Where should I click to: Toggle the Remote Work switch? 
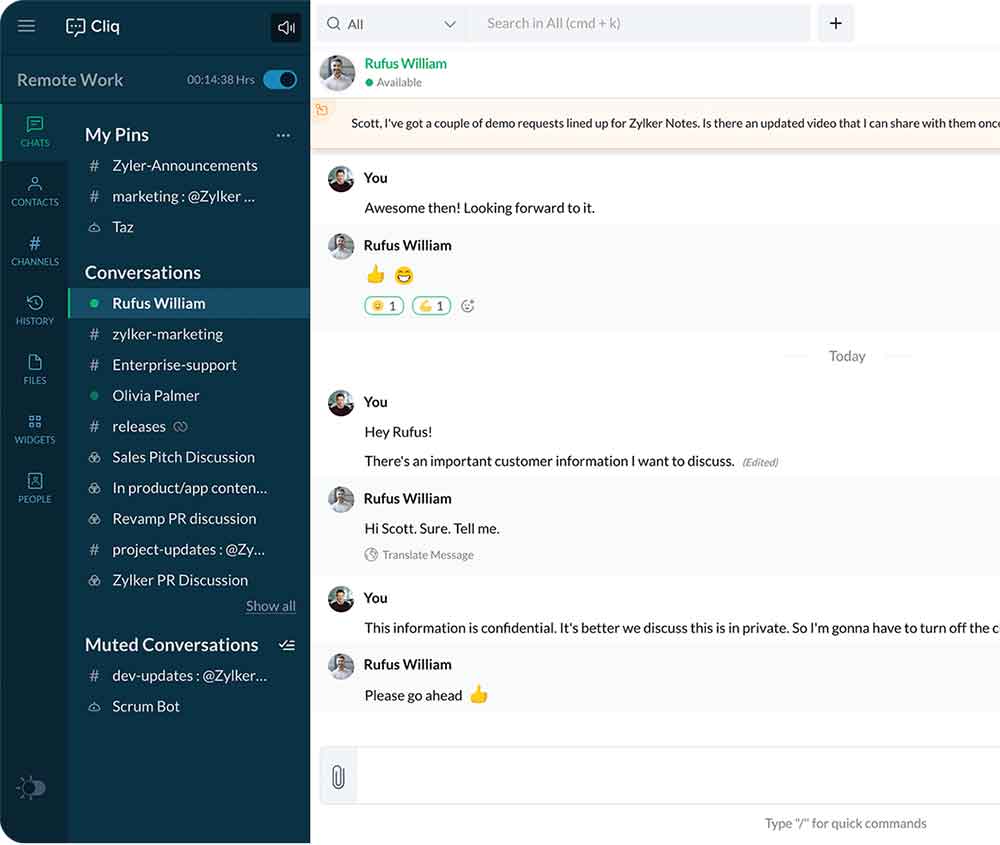click(x=279, y=80)
